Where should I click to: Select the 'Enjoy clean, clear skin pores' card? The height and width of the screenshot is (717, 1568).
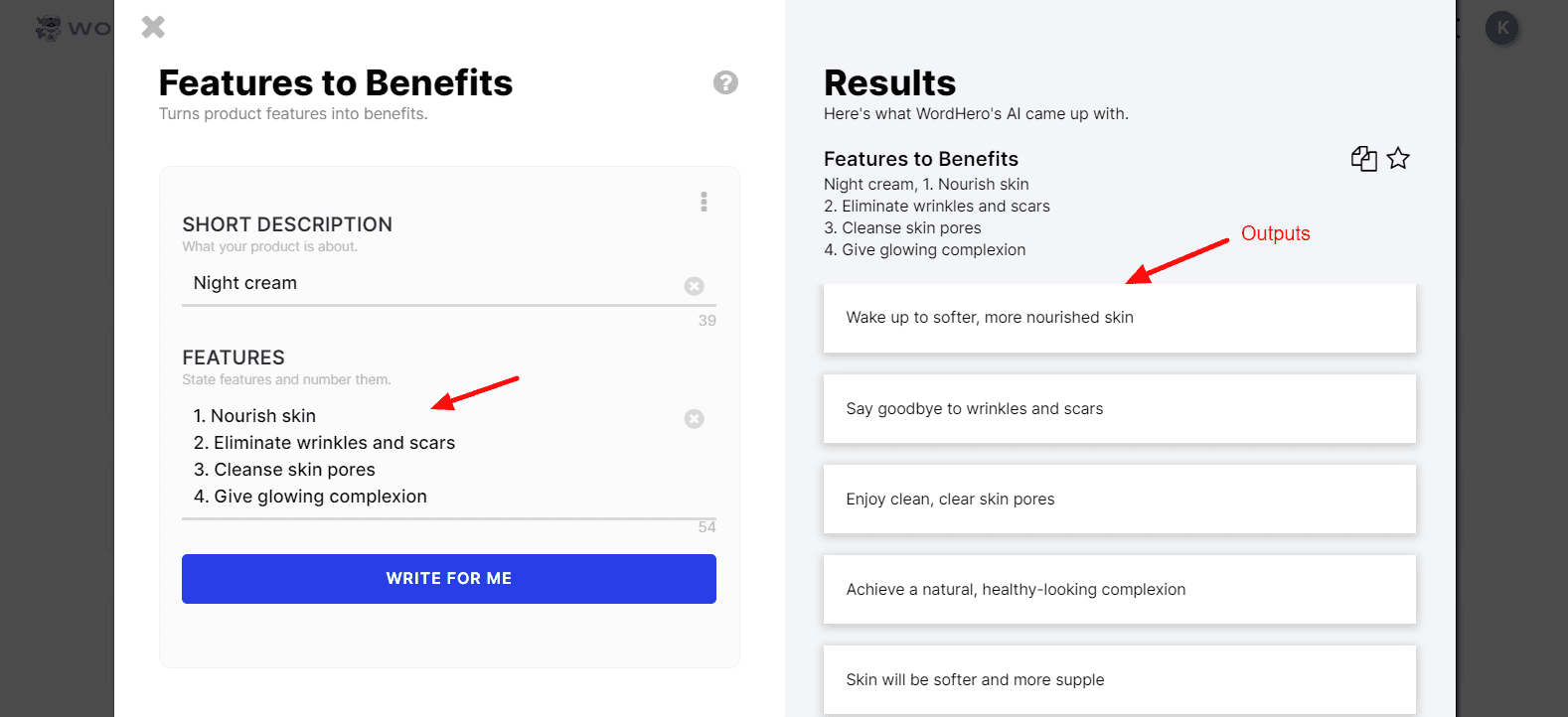click(1120, 499)
